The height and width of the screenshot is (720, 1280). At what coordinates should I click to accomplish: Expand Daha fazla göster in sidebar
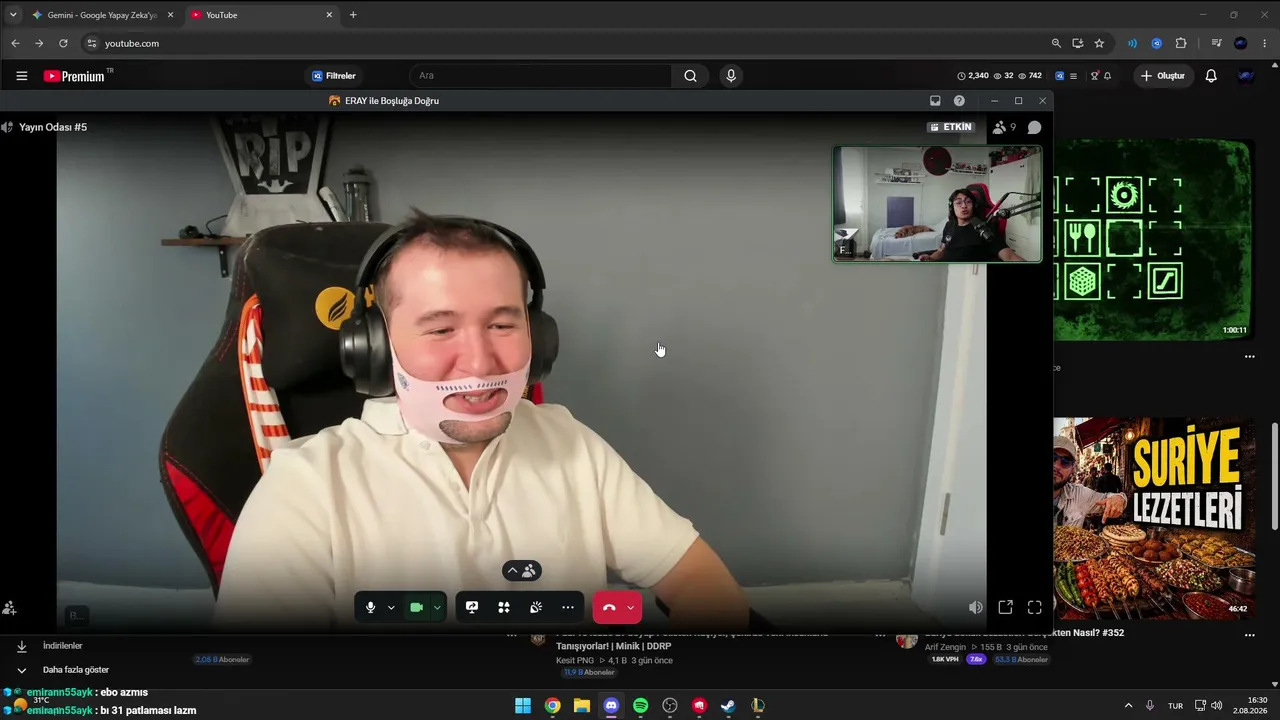(62, 670)
